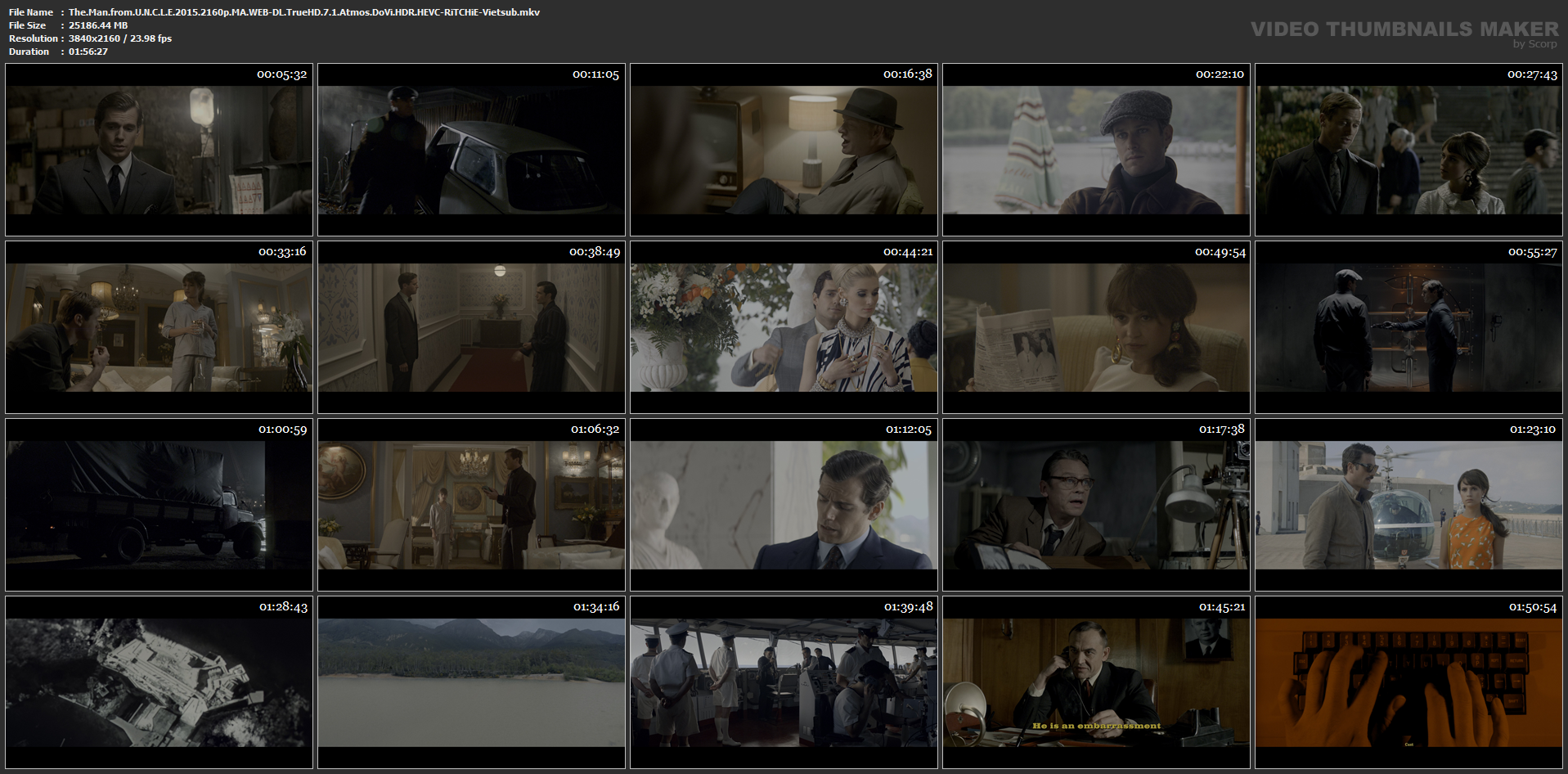
Task: Open the thumbnail at 01:17:38
Action: [1096, 505]
